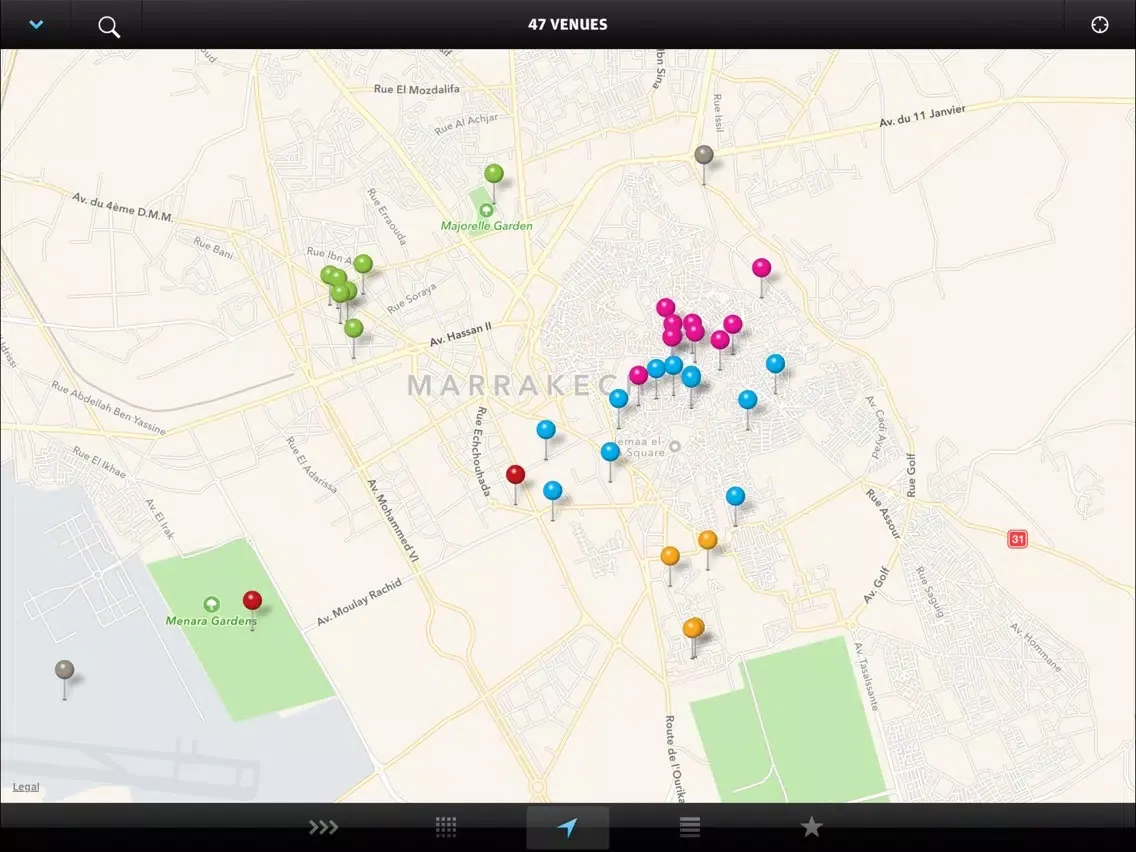1136x852 pixels.
Task: Select the map navigation arrow tab
Action: pos(567,827)
